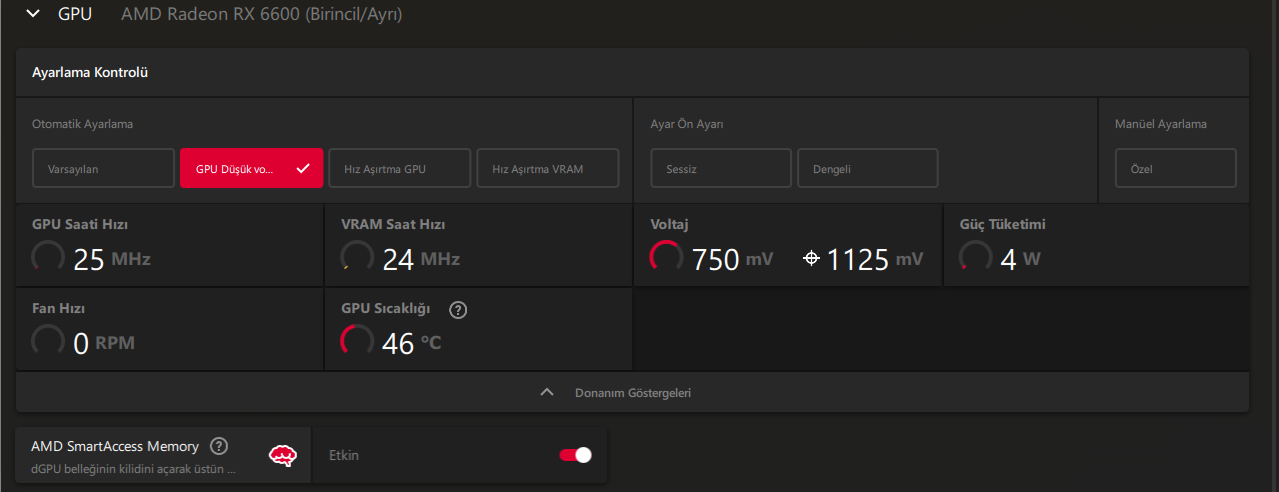The width and height of the screenshot is (1279, 492).
Task: Click the 1125 mV target value
Action: click(x=875, y=260)
